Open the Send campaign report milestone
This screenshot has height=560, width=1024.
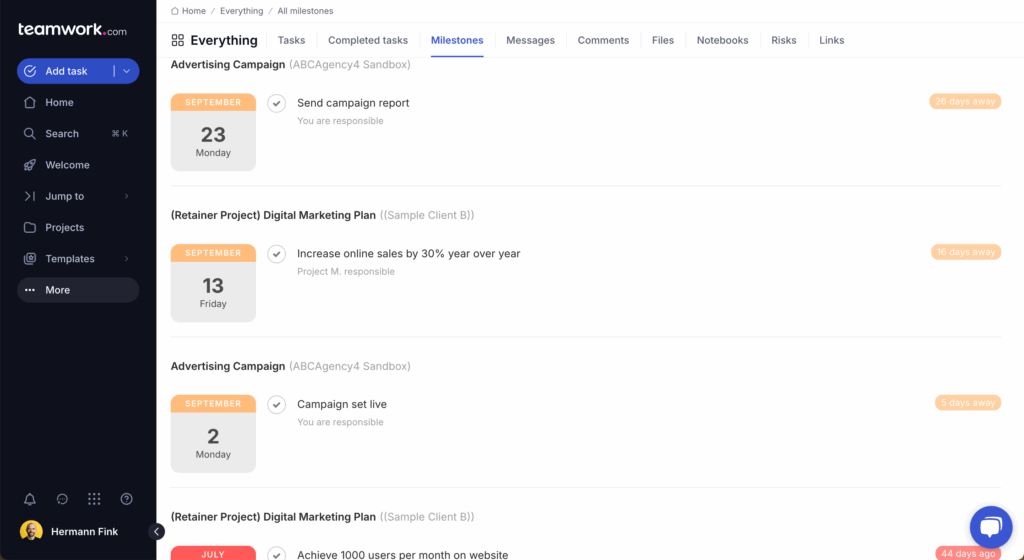click(x=353, y=103)
